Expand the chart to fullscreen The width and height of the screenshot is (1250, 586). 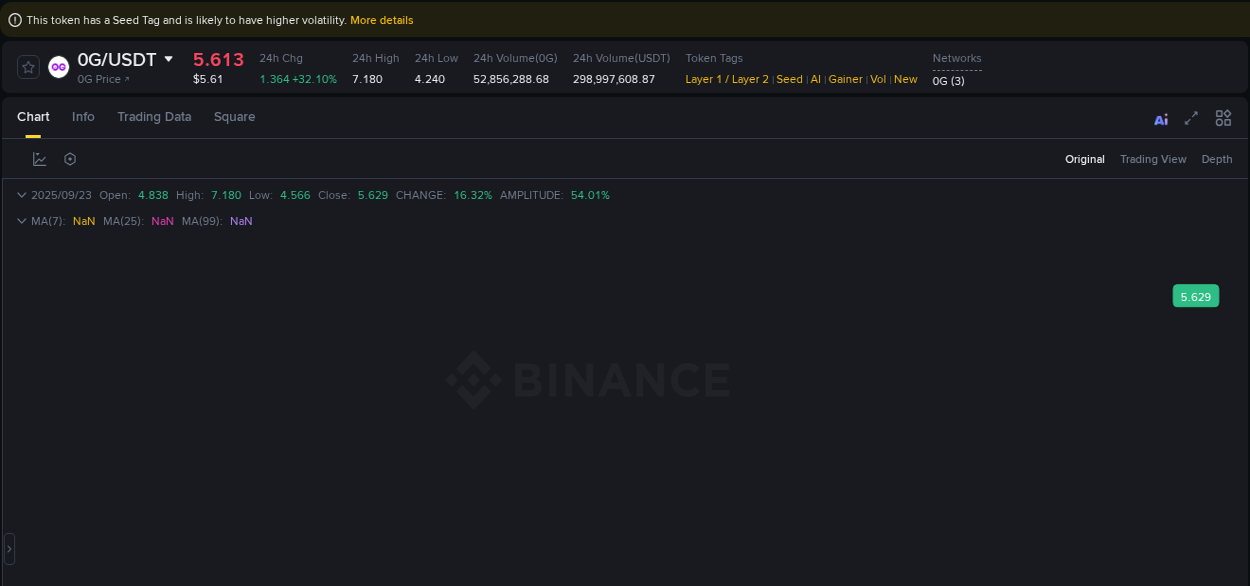pyautogui.click(x=1191, y=118)
